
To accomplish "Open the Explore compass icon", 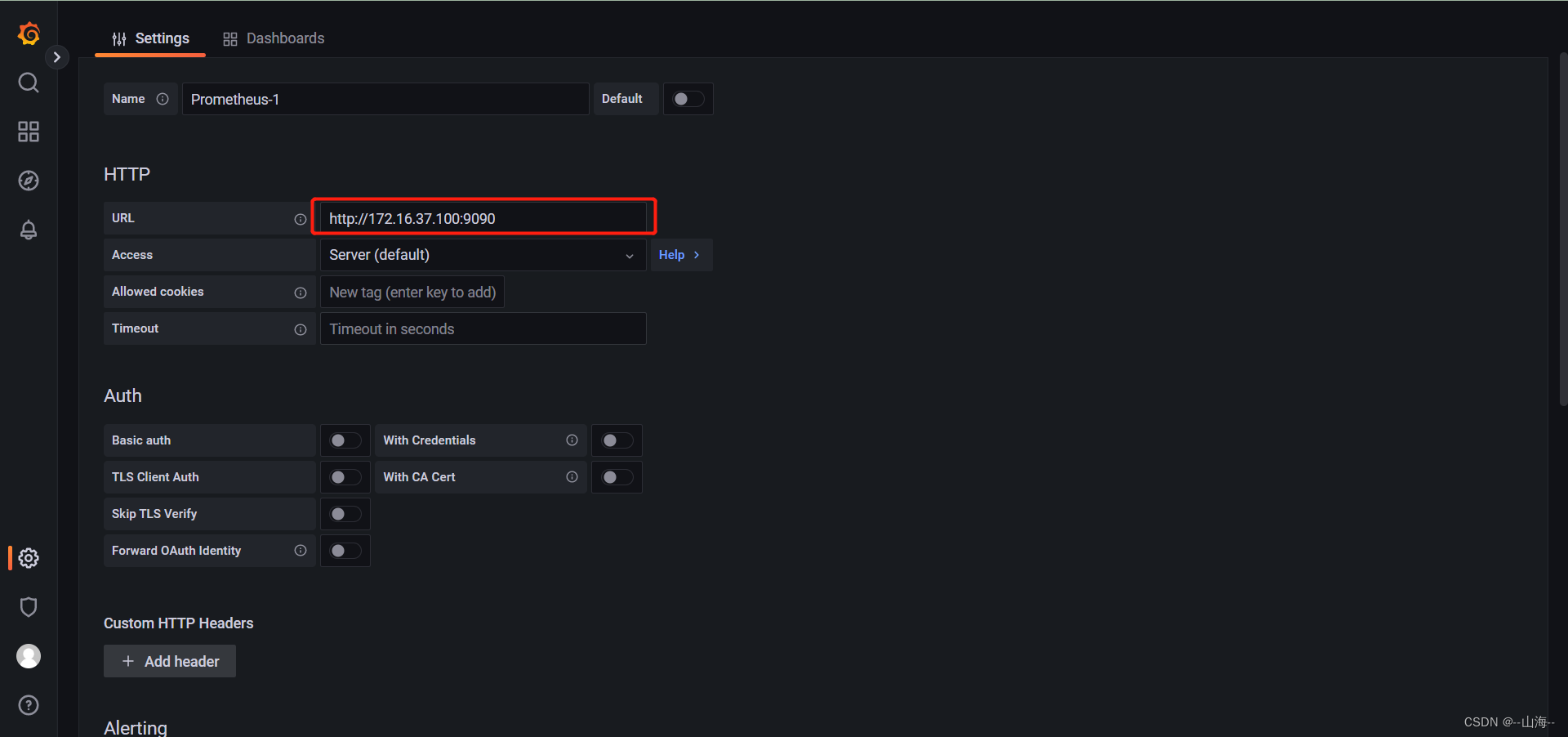I will point(29,181).
